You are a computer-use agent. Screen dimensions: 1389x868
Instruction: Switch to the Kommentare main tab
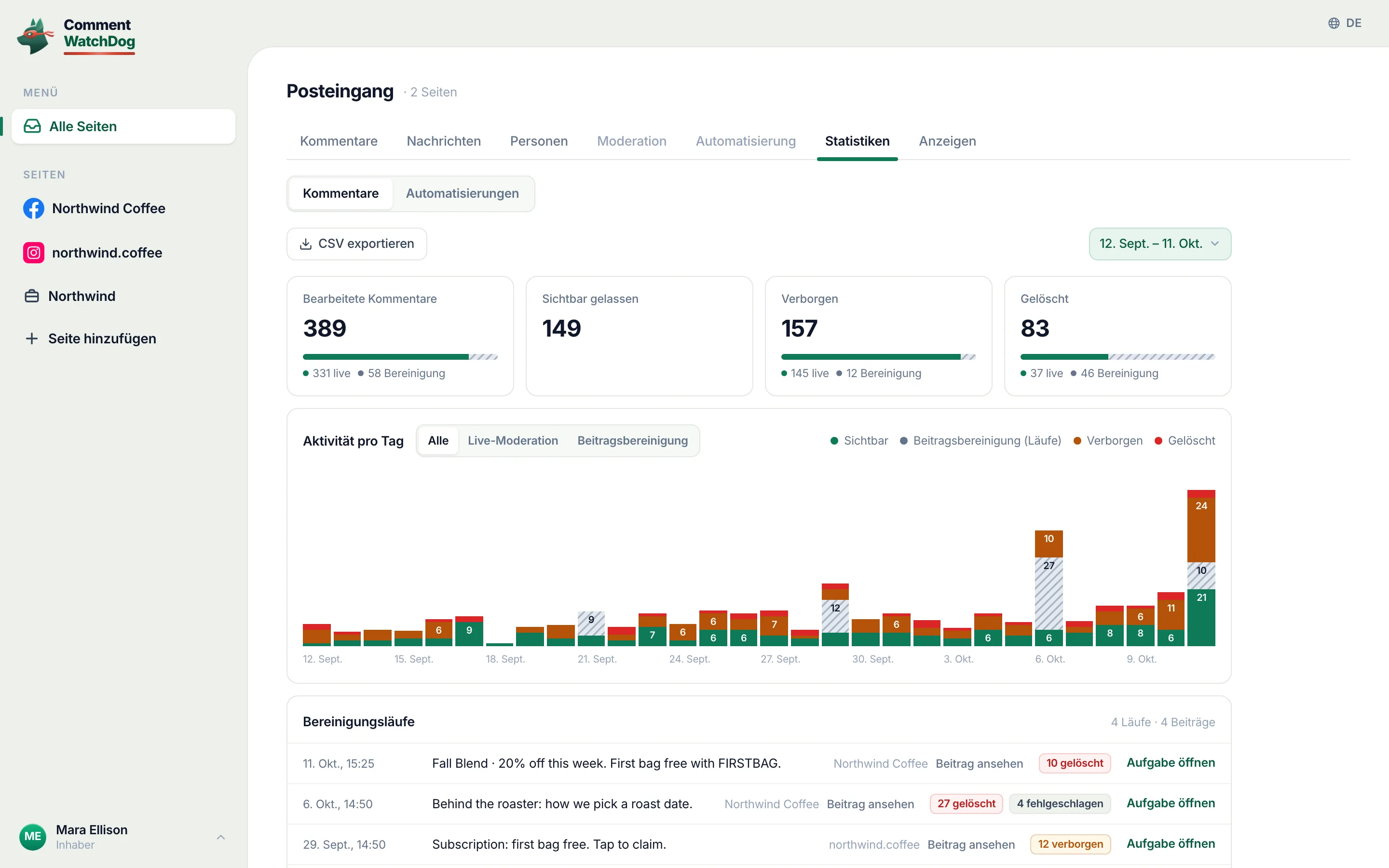point(339,141)
